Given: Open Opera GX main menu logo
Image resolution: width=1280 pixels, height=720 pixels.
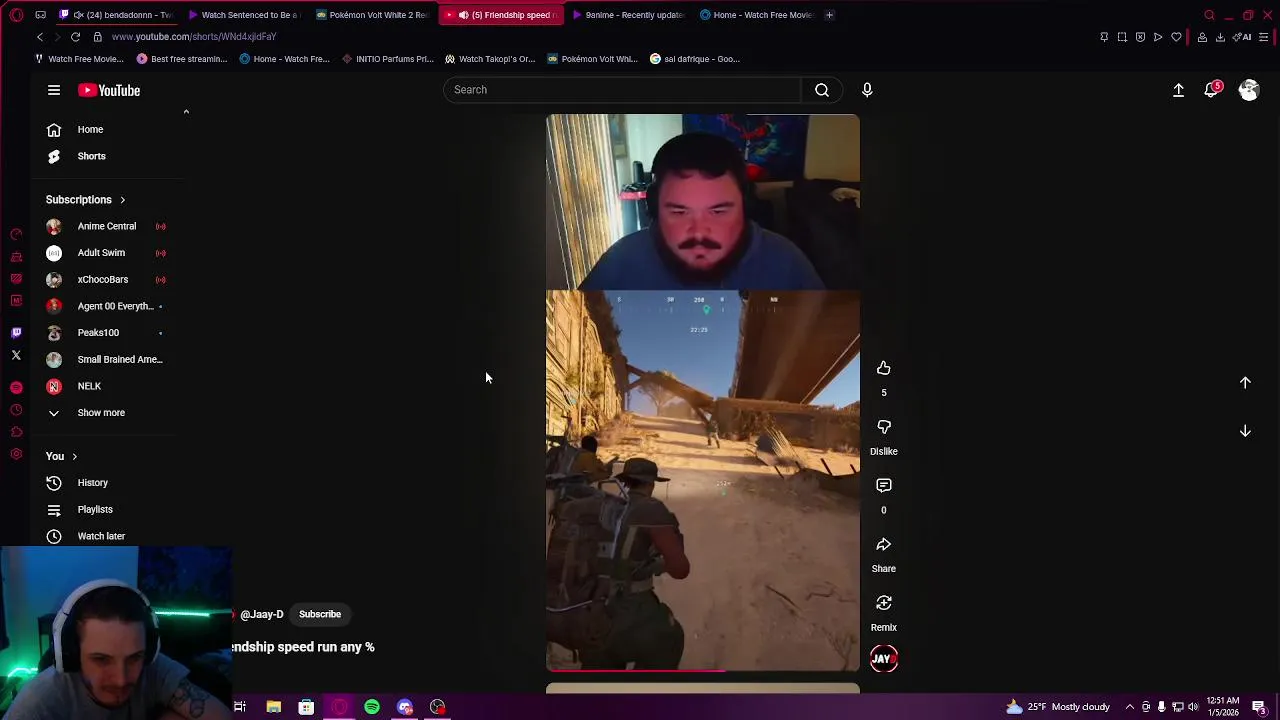Looking at the screenshot, I should (x=16, y=15).
